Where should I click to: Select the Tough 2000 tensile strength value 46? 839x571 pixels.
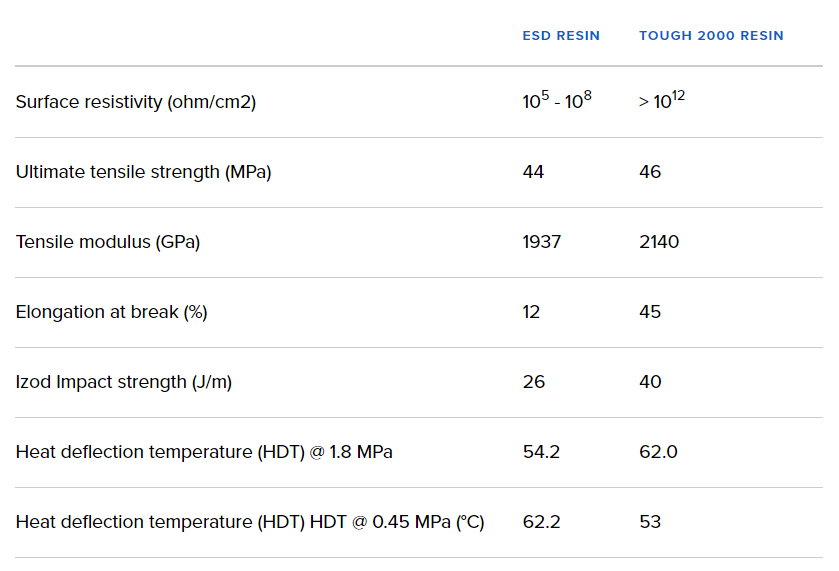[650, 172]
